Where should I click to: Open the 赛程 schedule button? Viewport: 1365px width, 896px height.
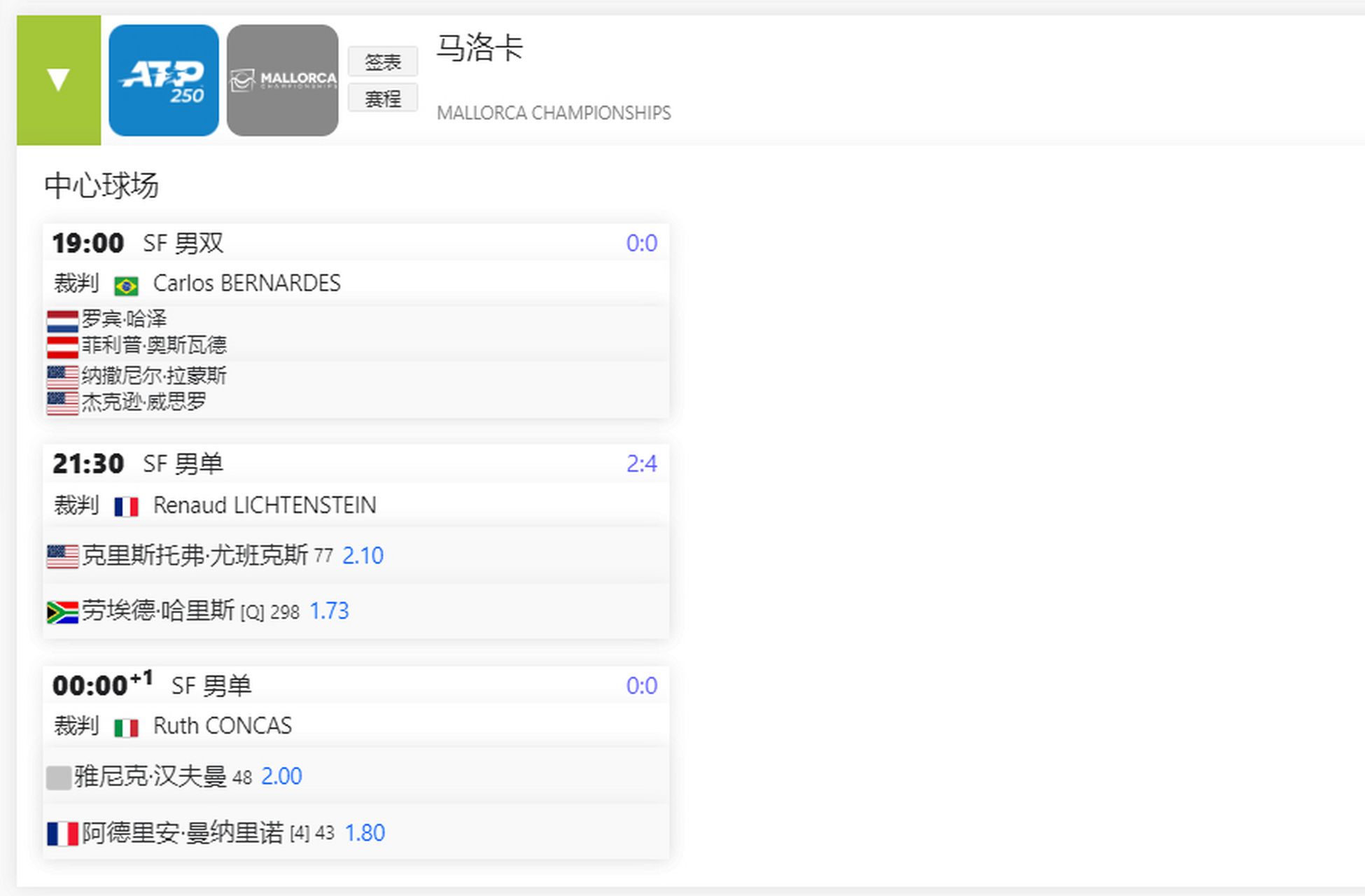click(x=383, y=98)
